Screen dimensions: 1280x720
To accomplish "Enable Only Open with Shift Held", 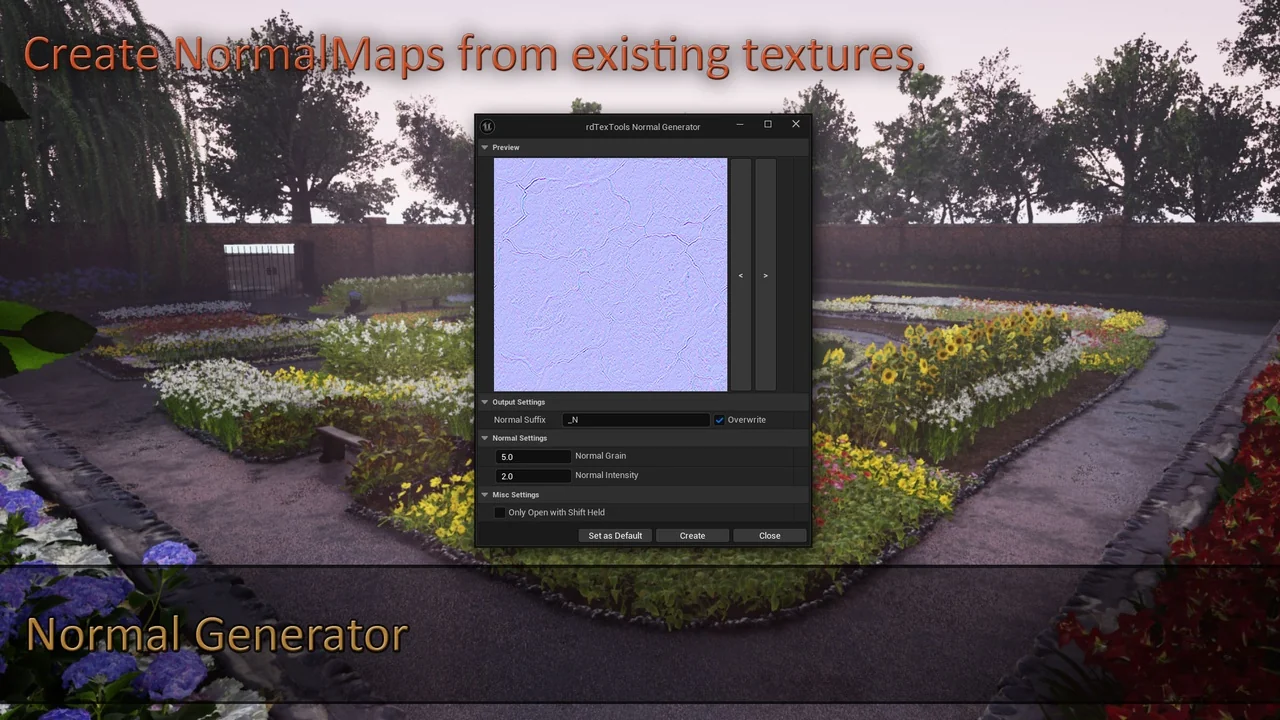I will coord(500,513).
